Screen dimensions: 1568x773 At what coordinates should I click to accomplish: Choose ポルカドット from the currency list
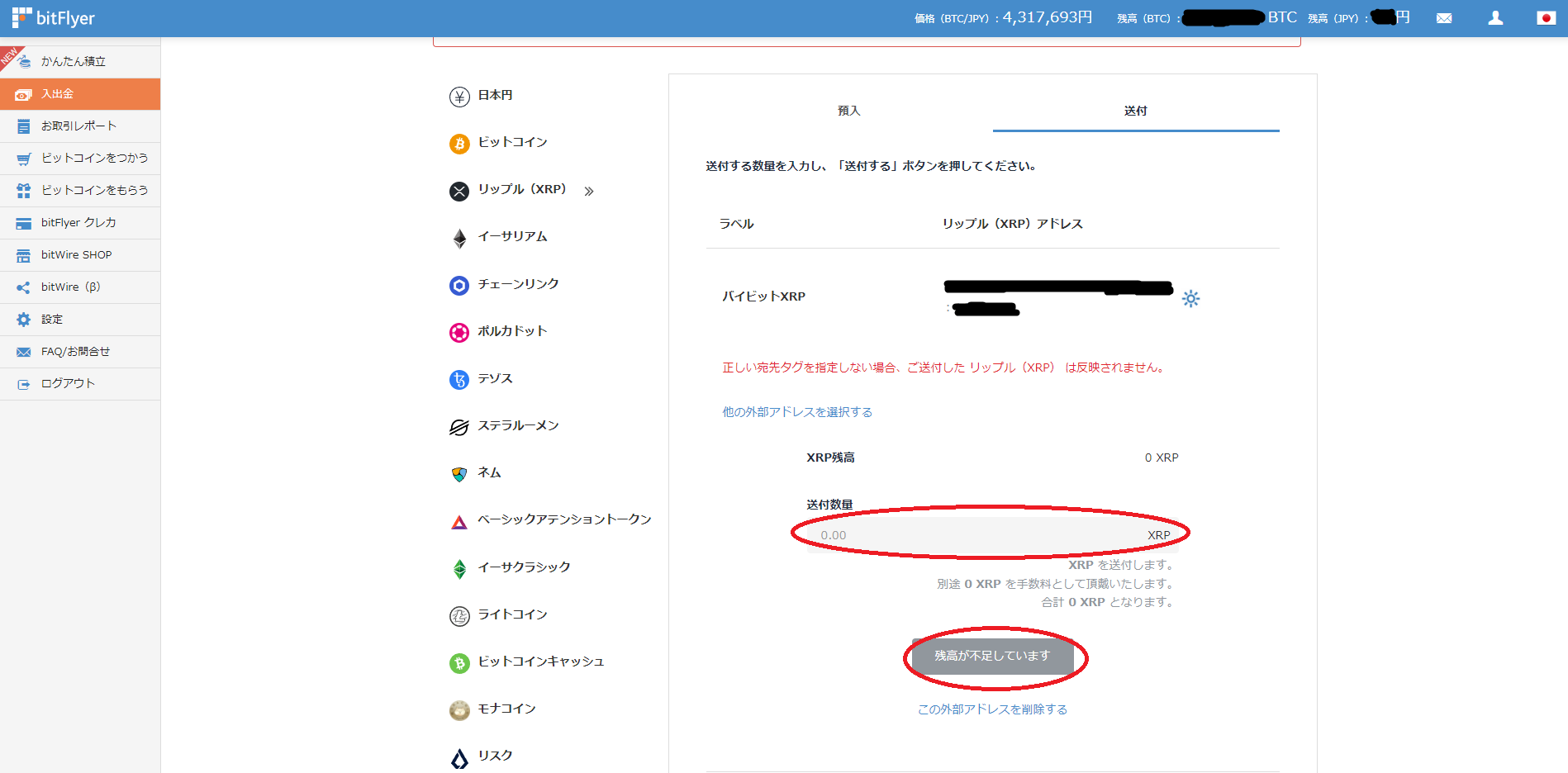pos(512,331)
